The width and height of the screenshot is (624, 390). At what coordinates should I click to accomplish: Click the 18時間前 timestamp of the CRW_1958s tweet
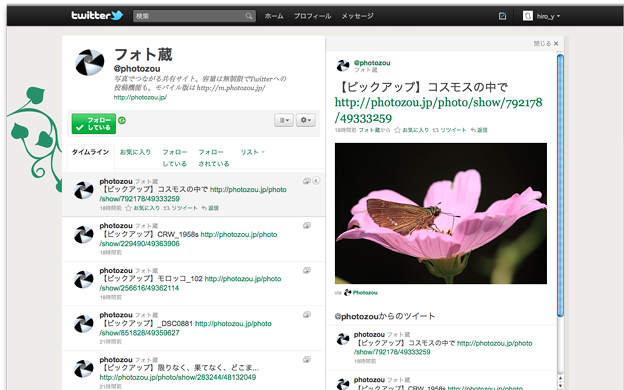(x=111, y=253)
